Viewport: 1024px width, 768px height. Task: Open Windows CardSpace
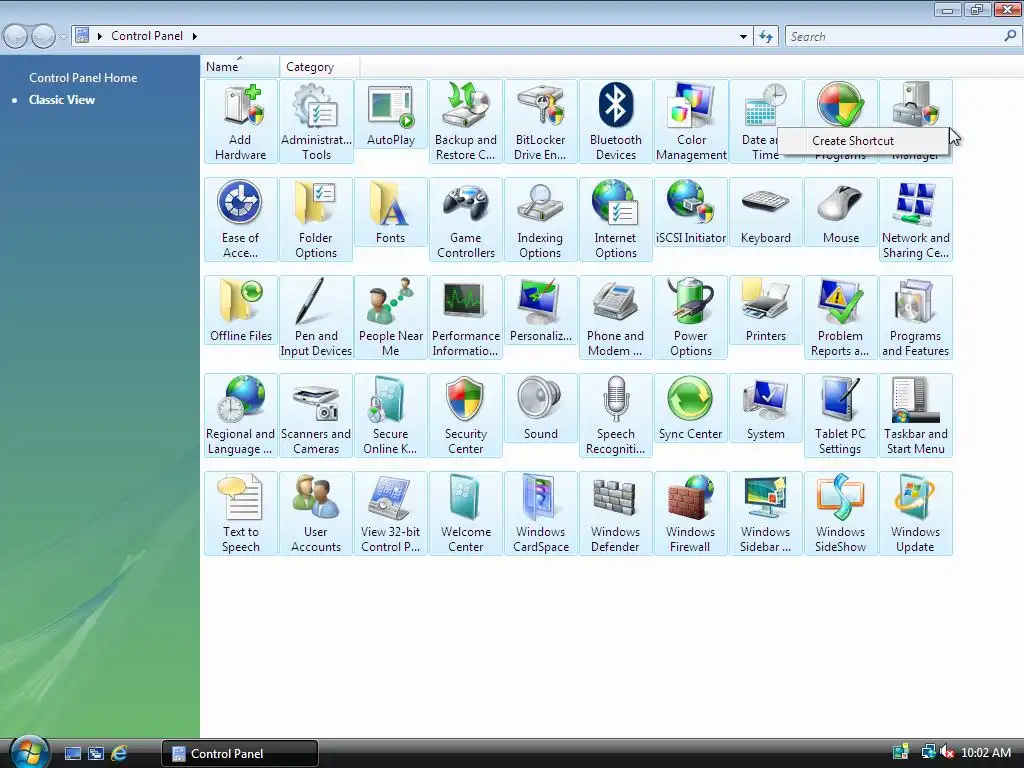coord(540,513)
